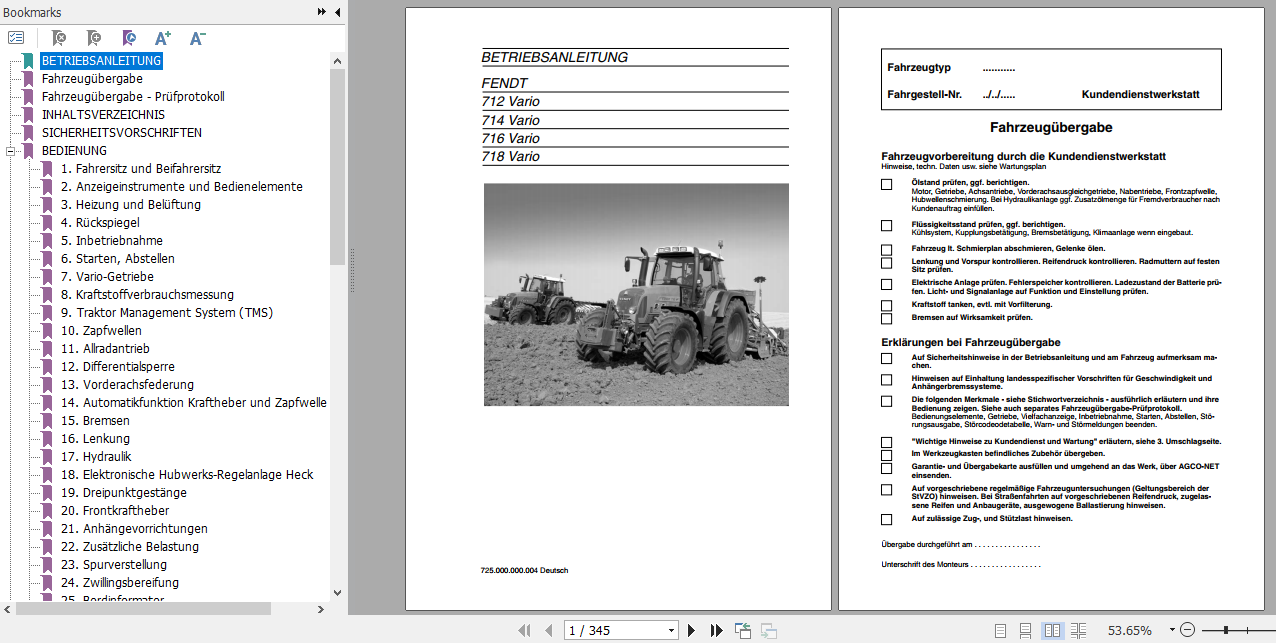The image size is (1276, 643).
Task: Go to the previous page
Action: coord(548,630)
